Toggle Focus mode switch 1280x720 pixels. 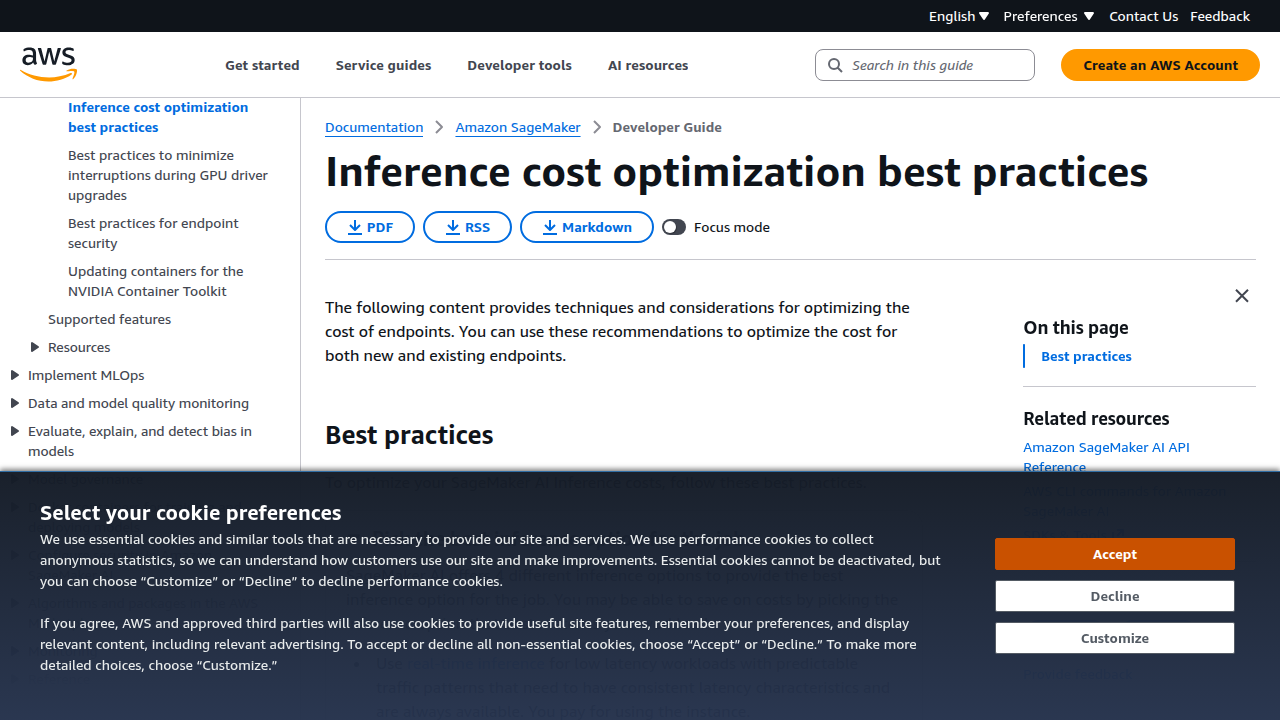pos(674,227)
